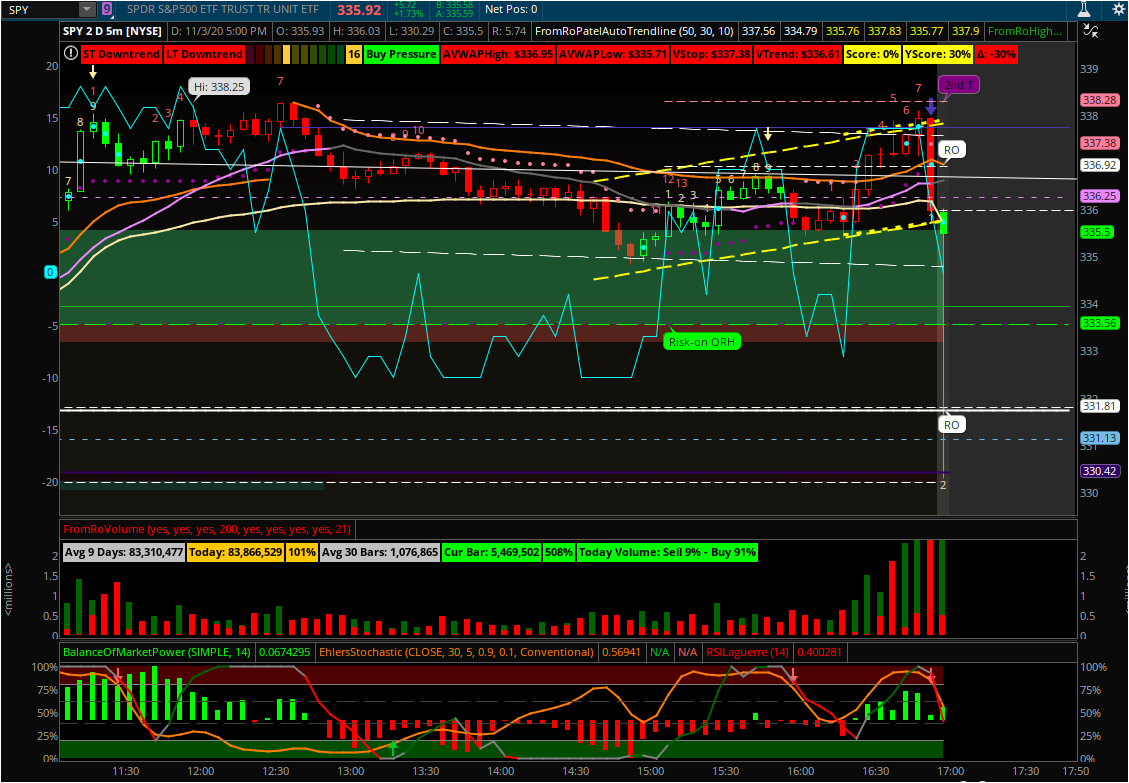Screen dimensions: 1129x783
Task: Click the VStop: $337.38 label
Action: (711, 54)
